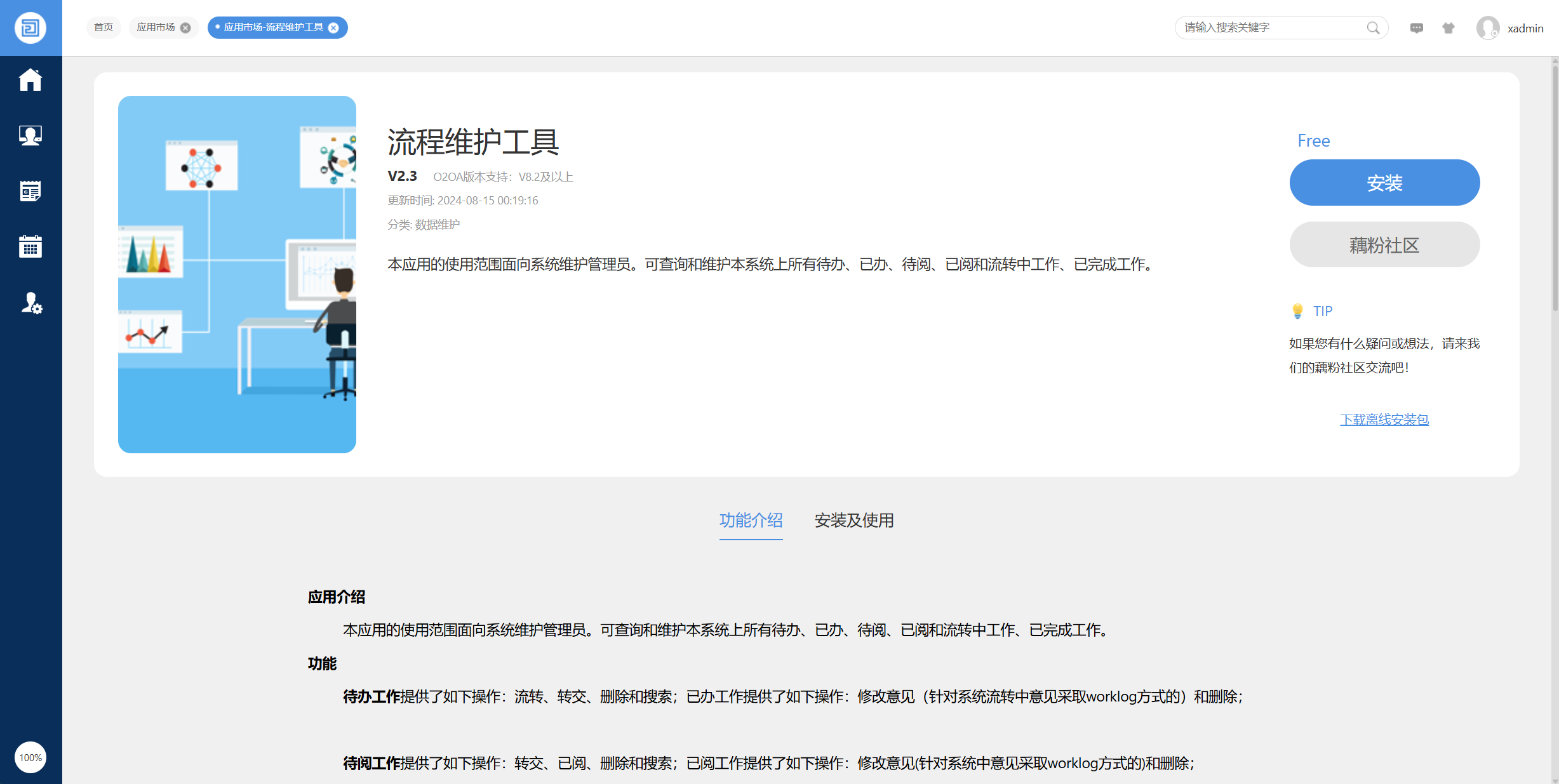Screen dimensions: 1559x784
Task: Click the search magnifier icon
Action: (1373, 28)
